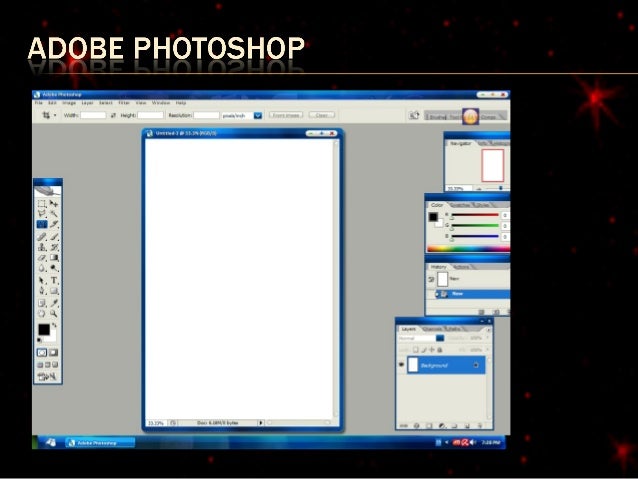Select the Move tool
The width and height of the screenshot is (638, 479).
54,203
